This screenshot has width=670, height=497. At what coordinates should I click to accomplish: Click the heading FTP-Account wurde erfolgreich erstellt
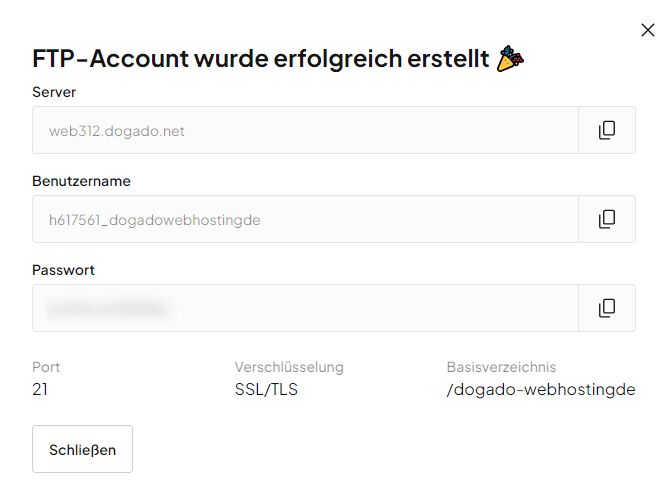262,59
